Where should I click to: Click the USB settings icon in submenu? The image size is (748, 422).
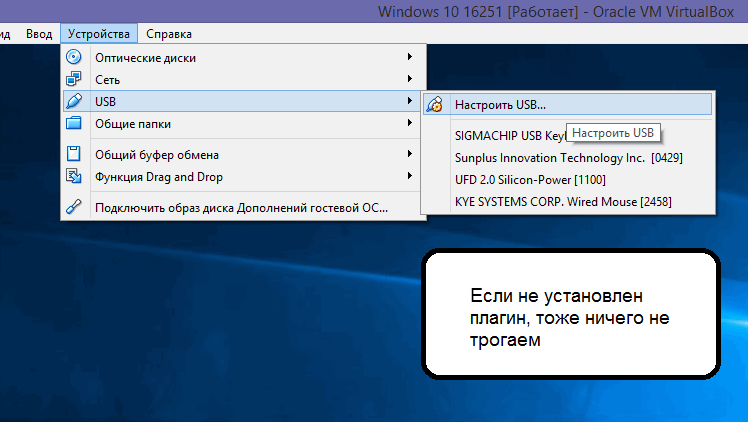435,104
